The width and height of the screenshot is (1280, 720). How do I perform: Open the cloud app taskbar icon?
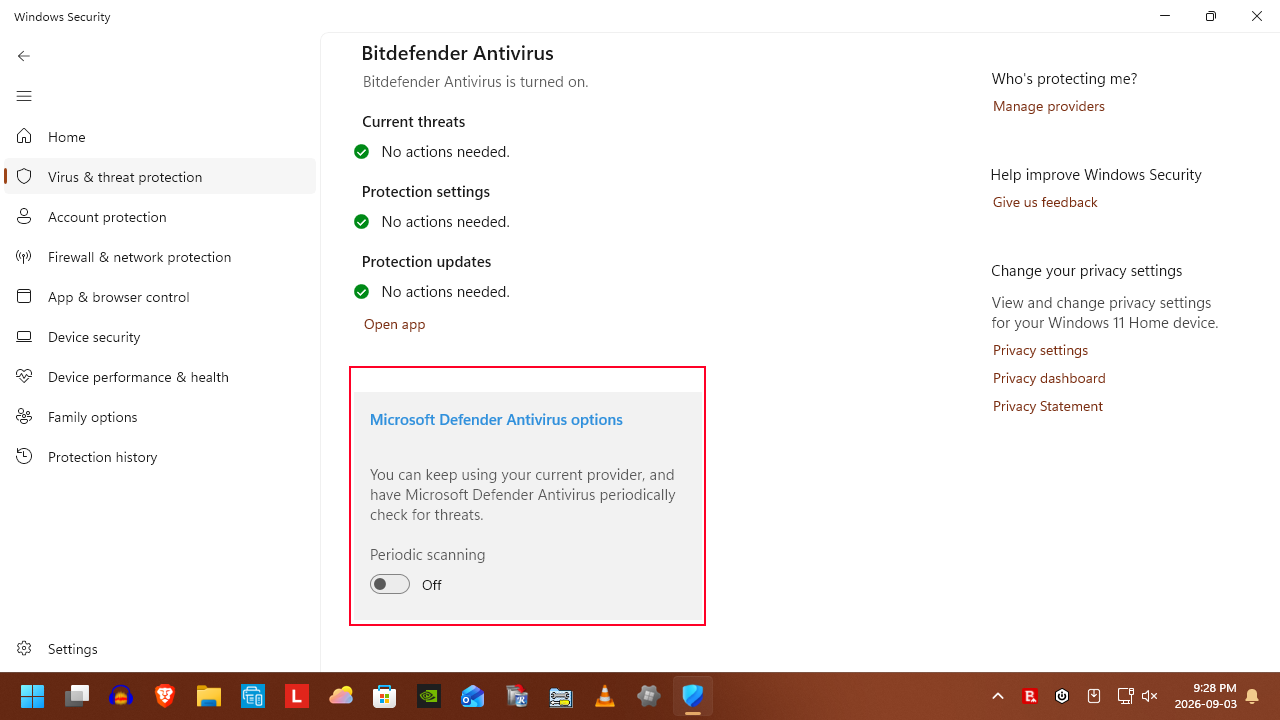pyautogui.click(x=341, y=696)
